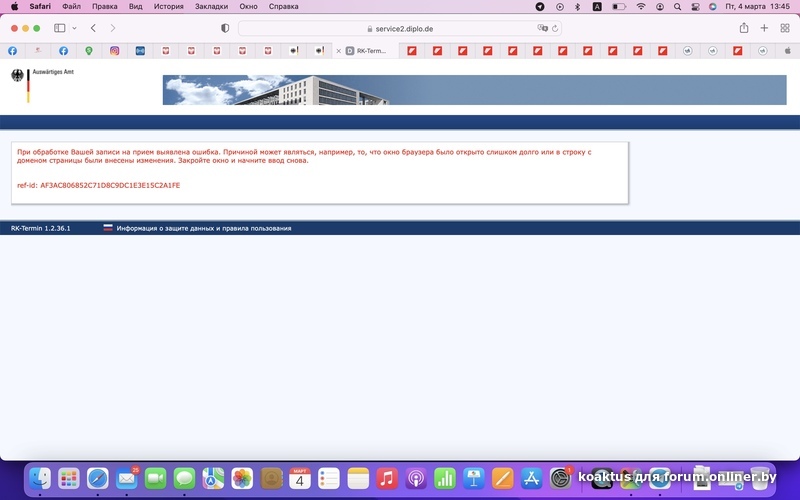Image resolution: width=800 pixels, height=500 pixels.
Task: Click the service2.diplo.de address field
Action: pos(400,28)
